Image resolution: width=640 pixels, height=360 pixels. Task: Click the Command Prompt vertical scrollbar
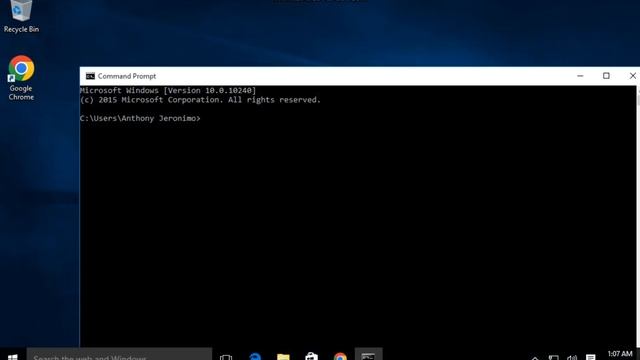(x=638, y=216)
